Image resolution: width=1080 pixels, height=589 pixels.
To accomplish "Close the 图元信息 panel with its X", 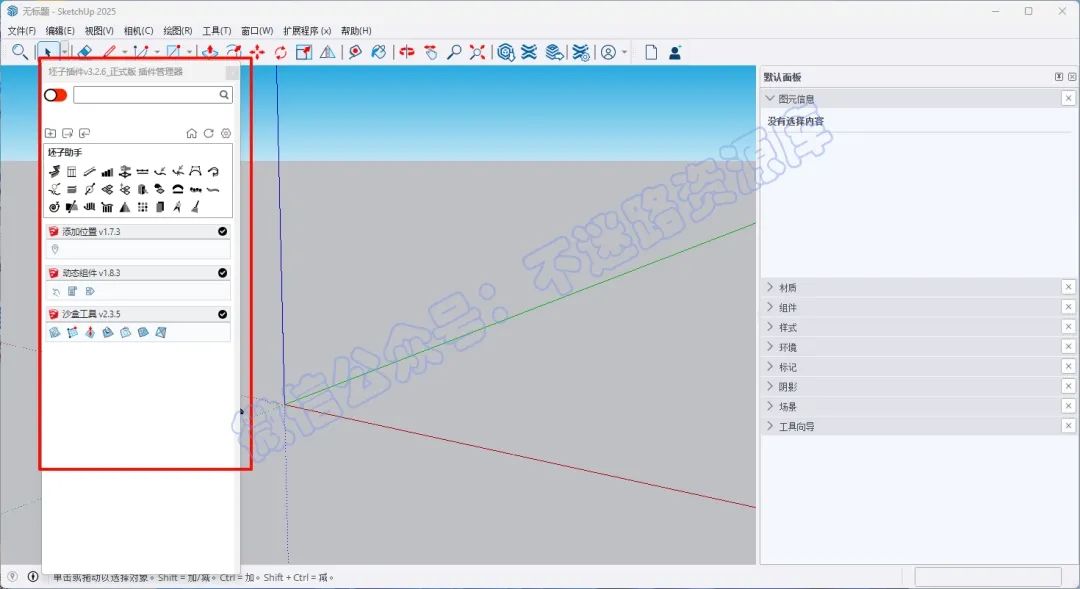I will point(1068,99).
